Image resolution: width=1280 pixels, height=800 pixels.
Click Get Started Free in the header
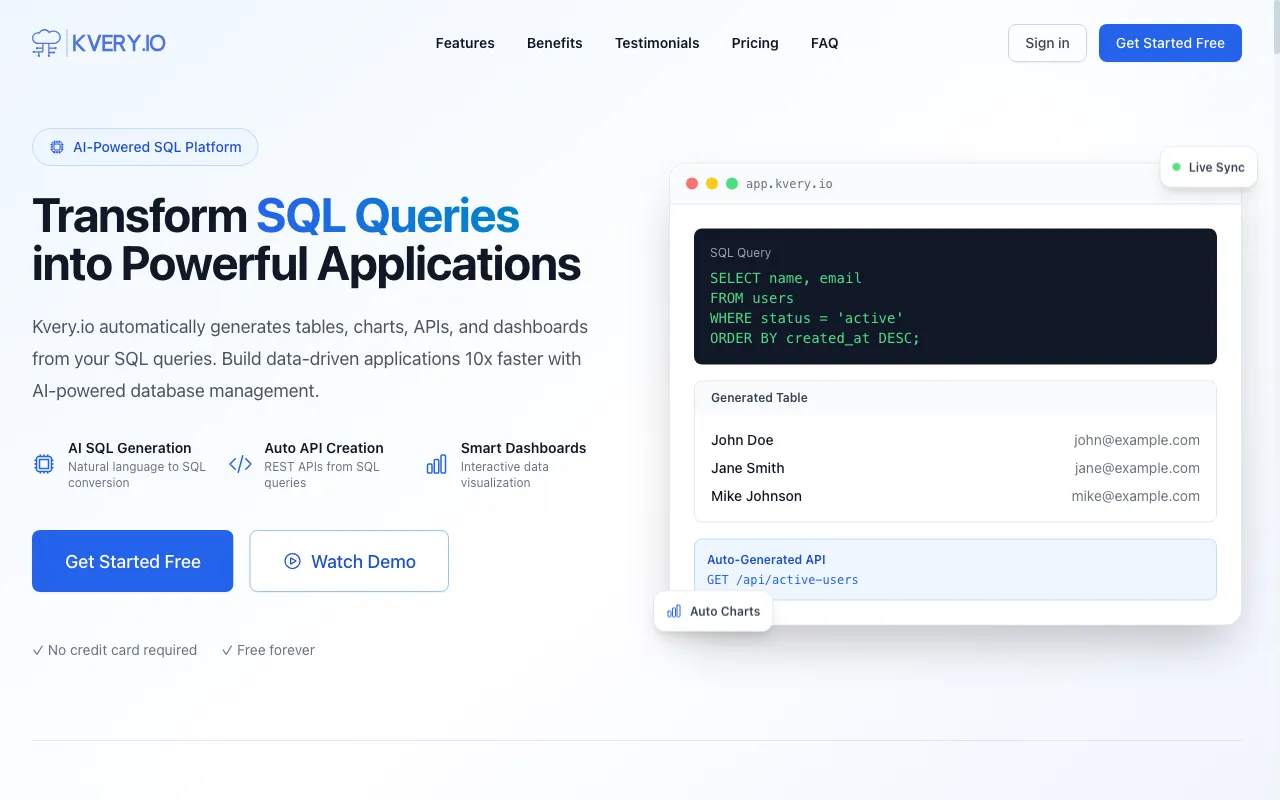click(1170, 43)
